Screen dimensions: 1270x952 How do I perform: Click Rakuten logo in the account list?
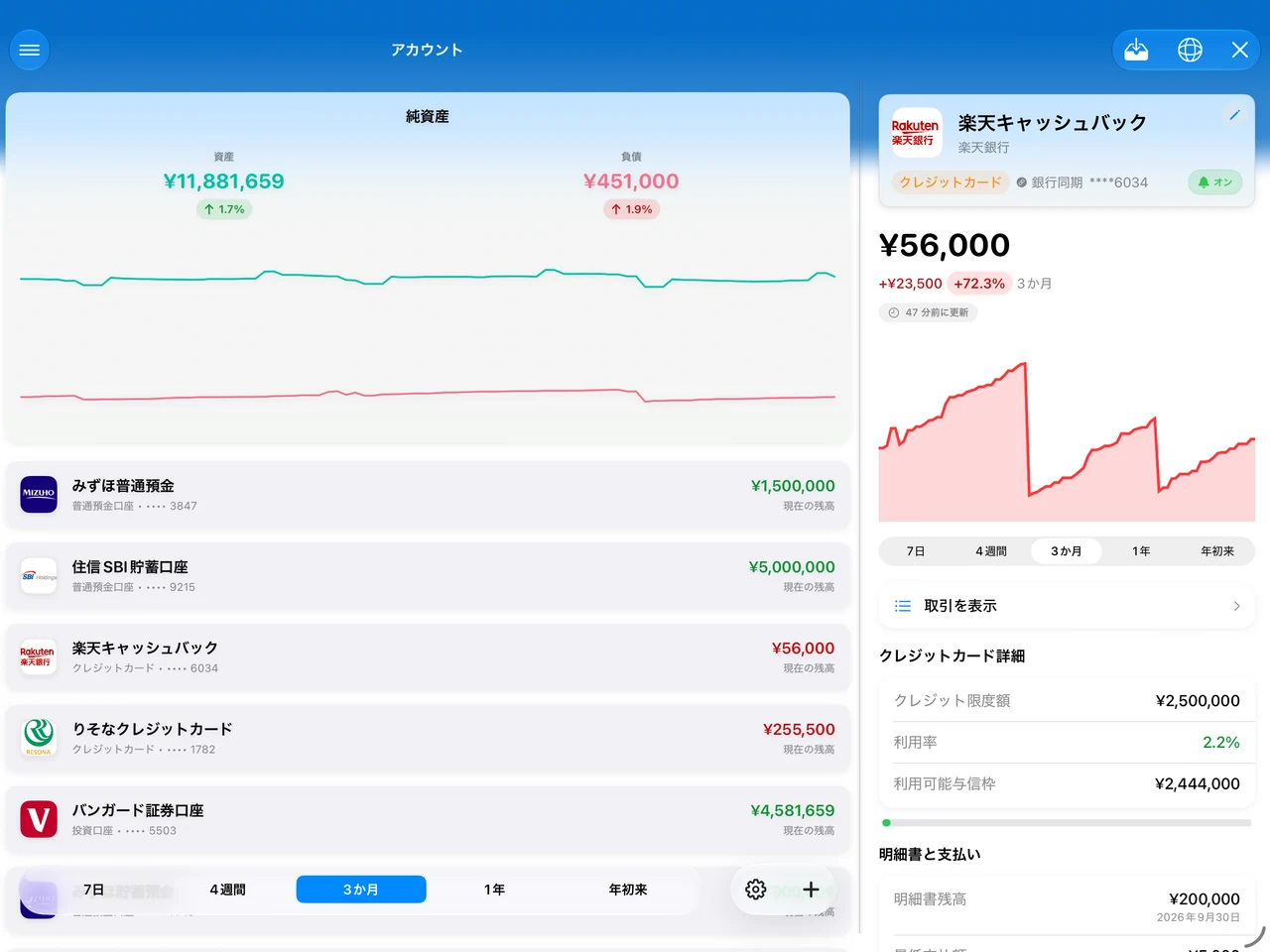point(39,656)
